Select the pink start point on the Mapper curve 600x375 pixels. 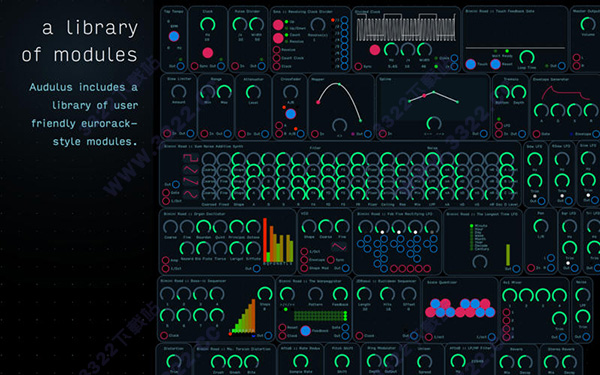click(x=318, y=102)
